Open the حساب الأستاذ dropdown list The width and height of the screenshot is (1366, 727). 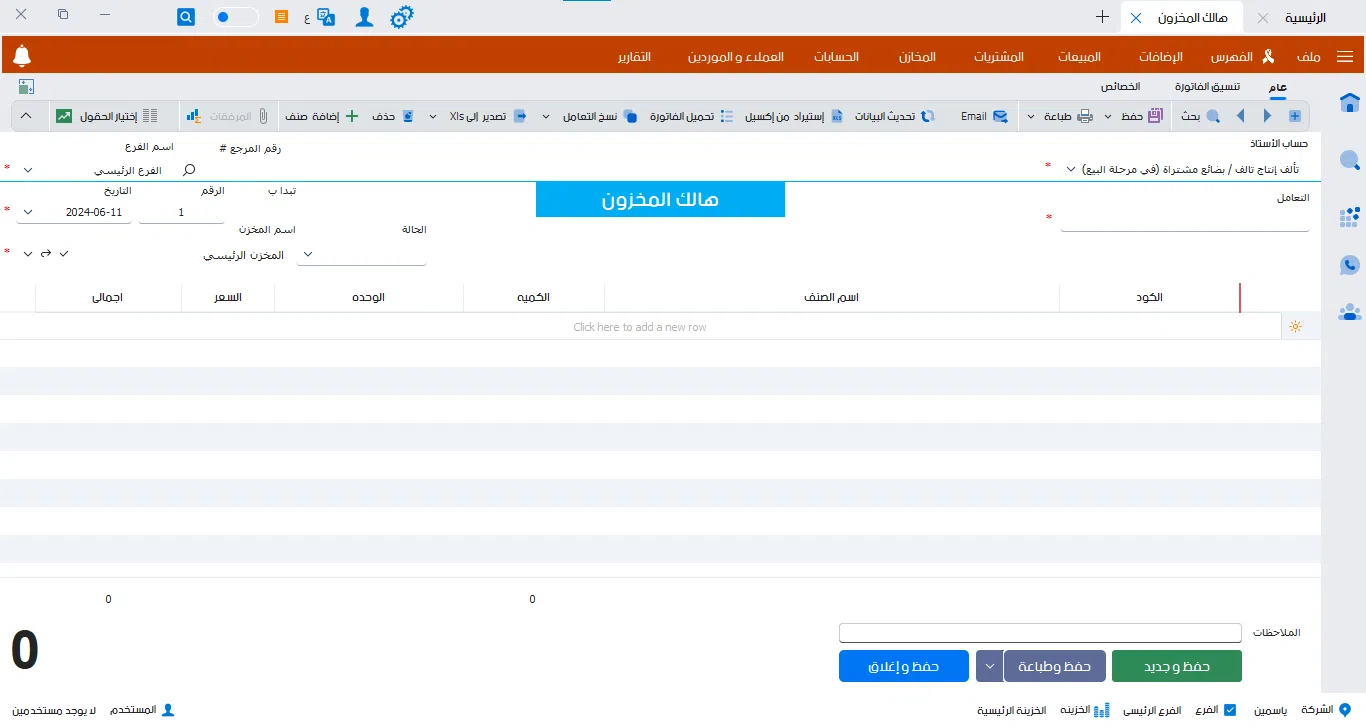[1070, 168]
